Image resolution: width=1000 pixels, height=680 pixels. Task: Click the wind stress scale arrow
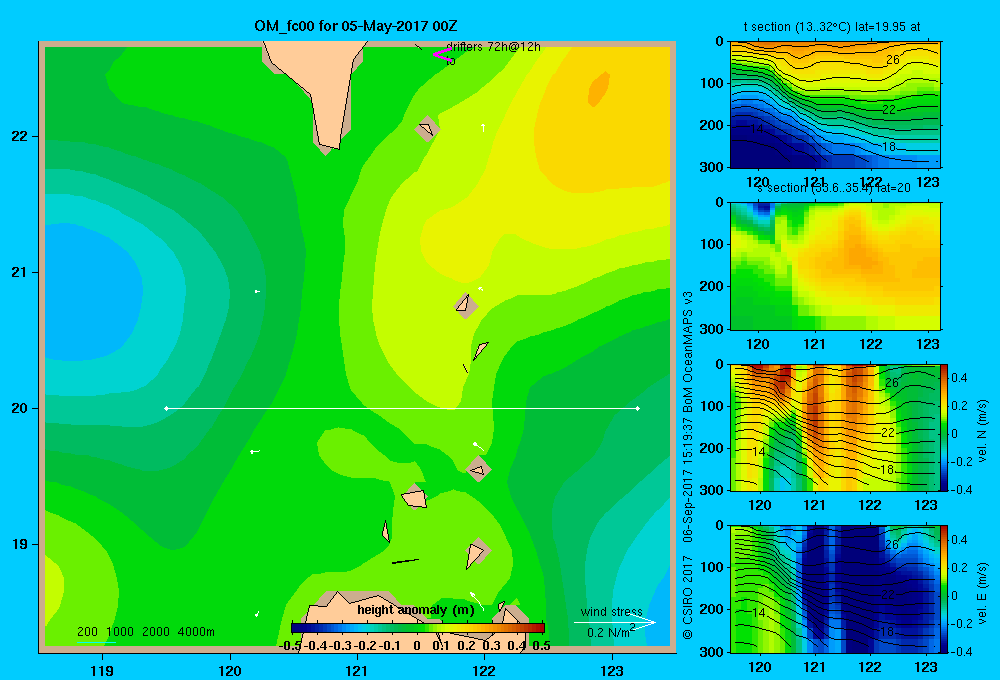[614, 623]
